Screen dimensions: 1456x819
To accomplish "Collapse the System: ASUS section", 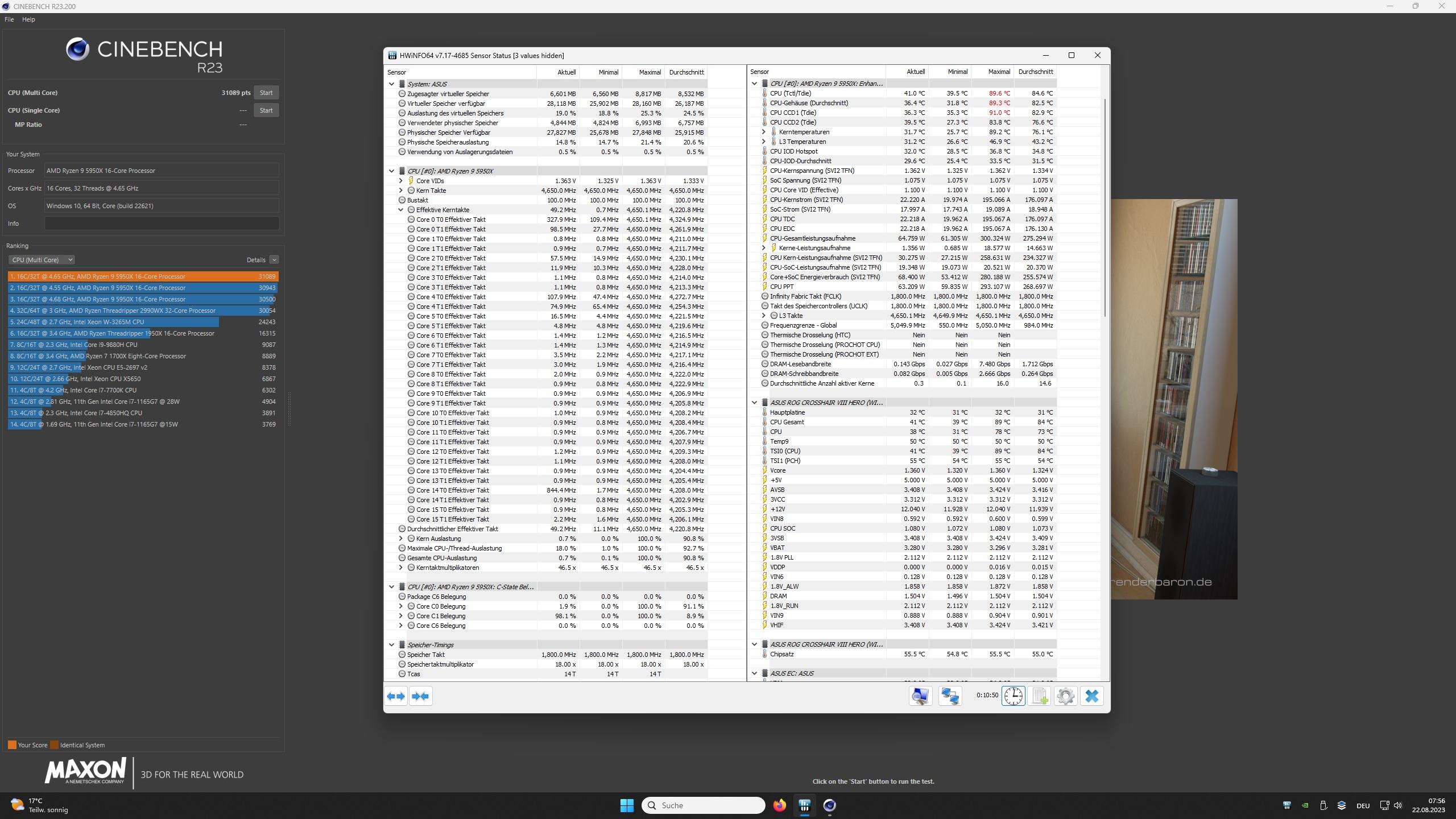I will [391, 84].
